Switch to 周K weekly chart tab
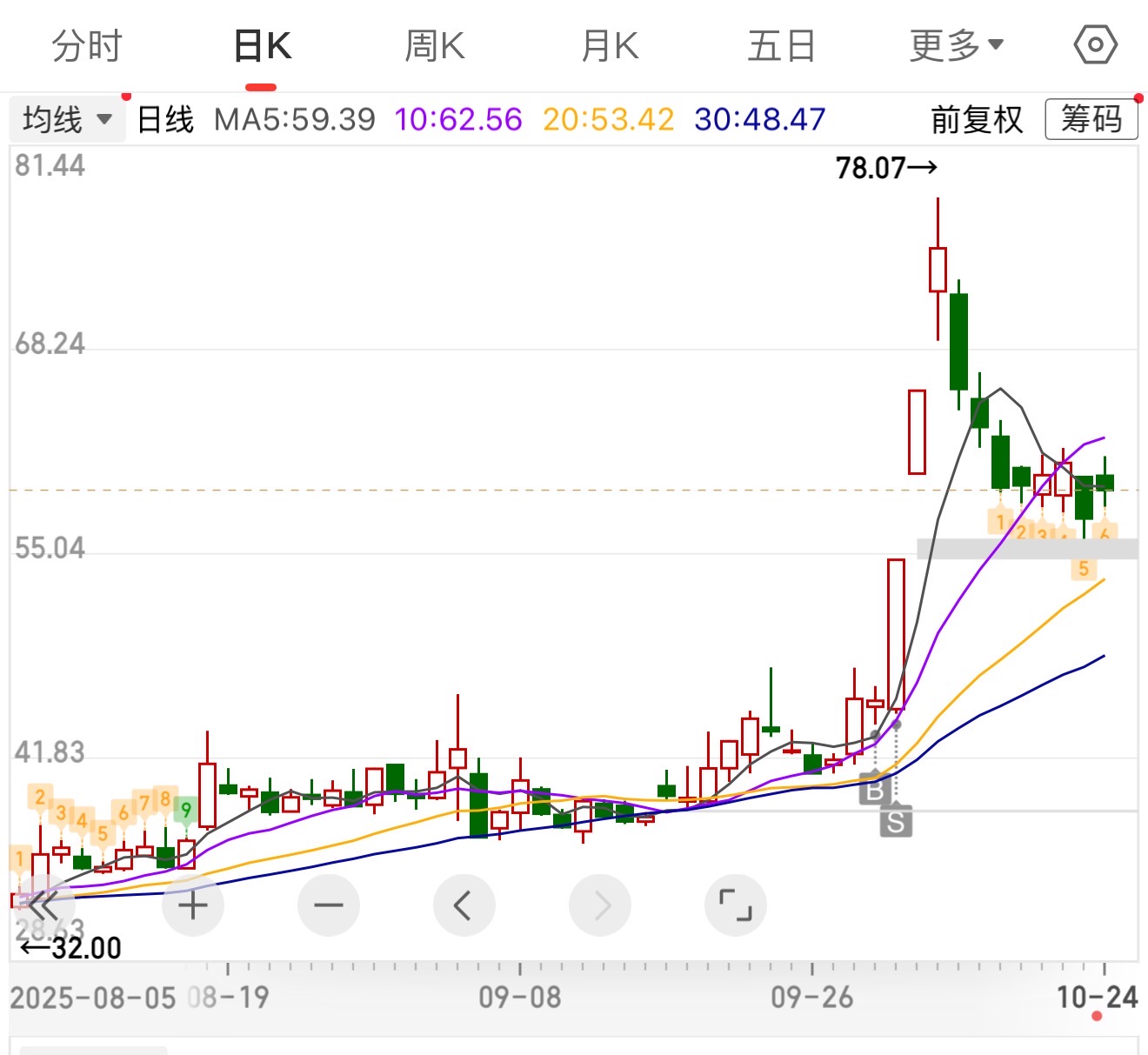The height and width of the screenshot is (1055, 1148). point(435,46)
